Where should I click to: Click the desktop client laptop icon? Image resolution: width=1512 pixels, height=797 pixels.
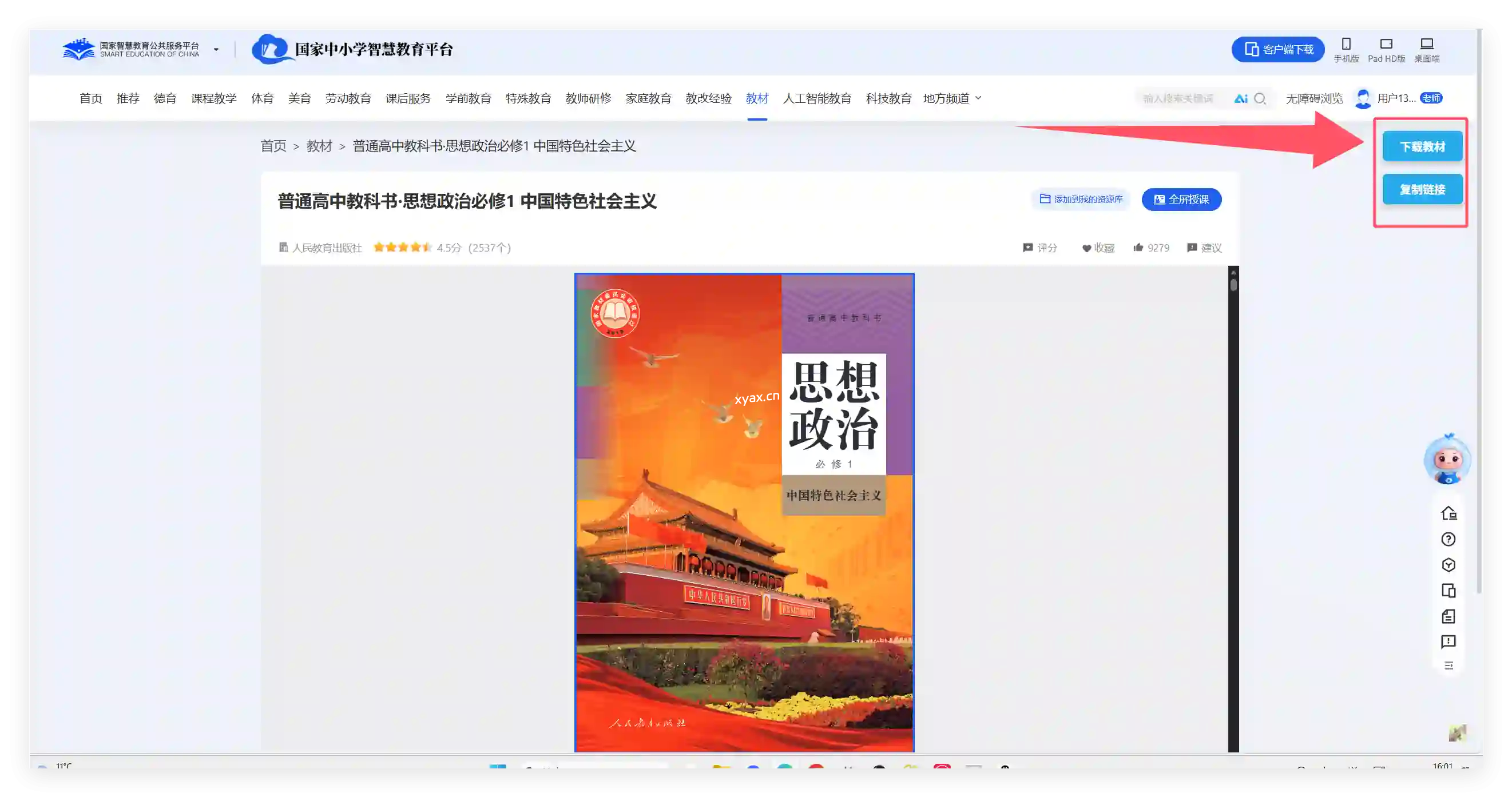click(x=1426, y=45)
